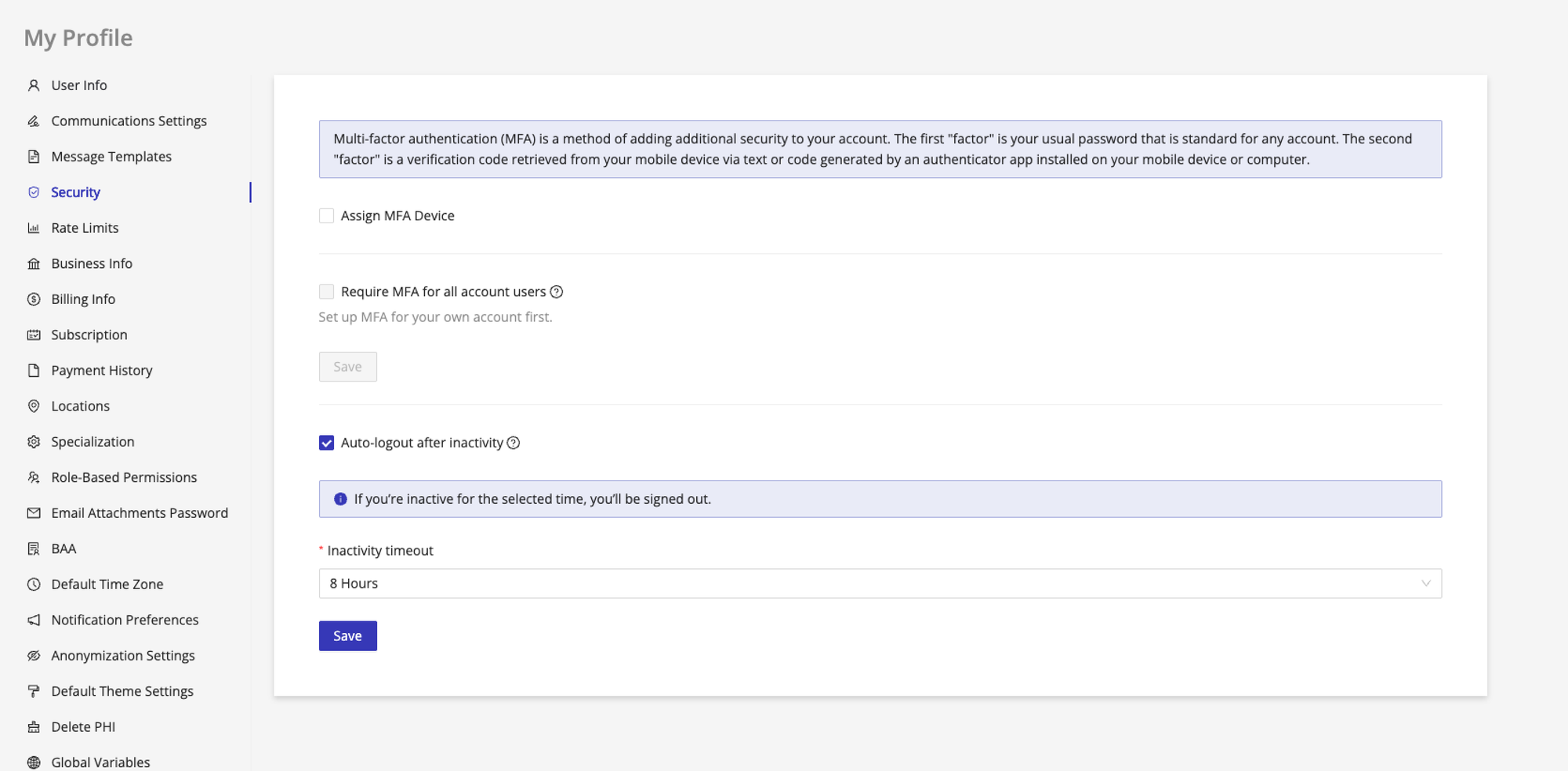Image resolution: width=1568 pixels, height=771 pixels.
Task: Click the My Profile page heading
Action: click(78, 38)
